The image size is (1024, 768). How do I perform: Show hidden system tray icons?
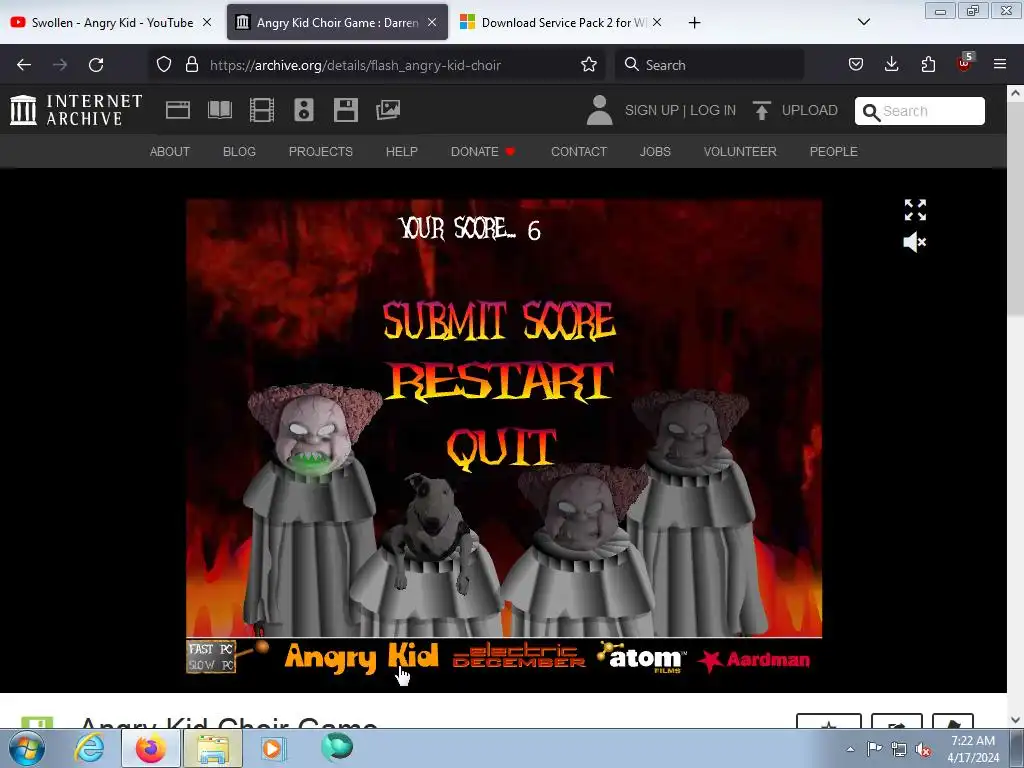click(850, 749)
